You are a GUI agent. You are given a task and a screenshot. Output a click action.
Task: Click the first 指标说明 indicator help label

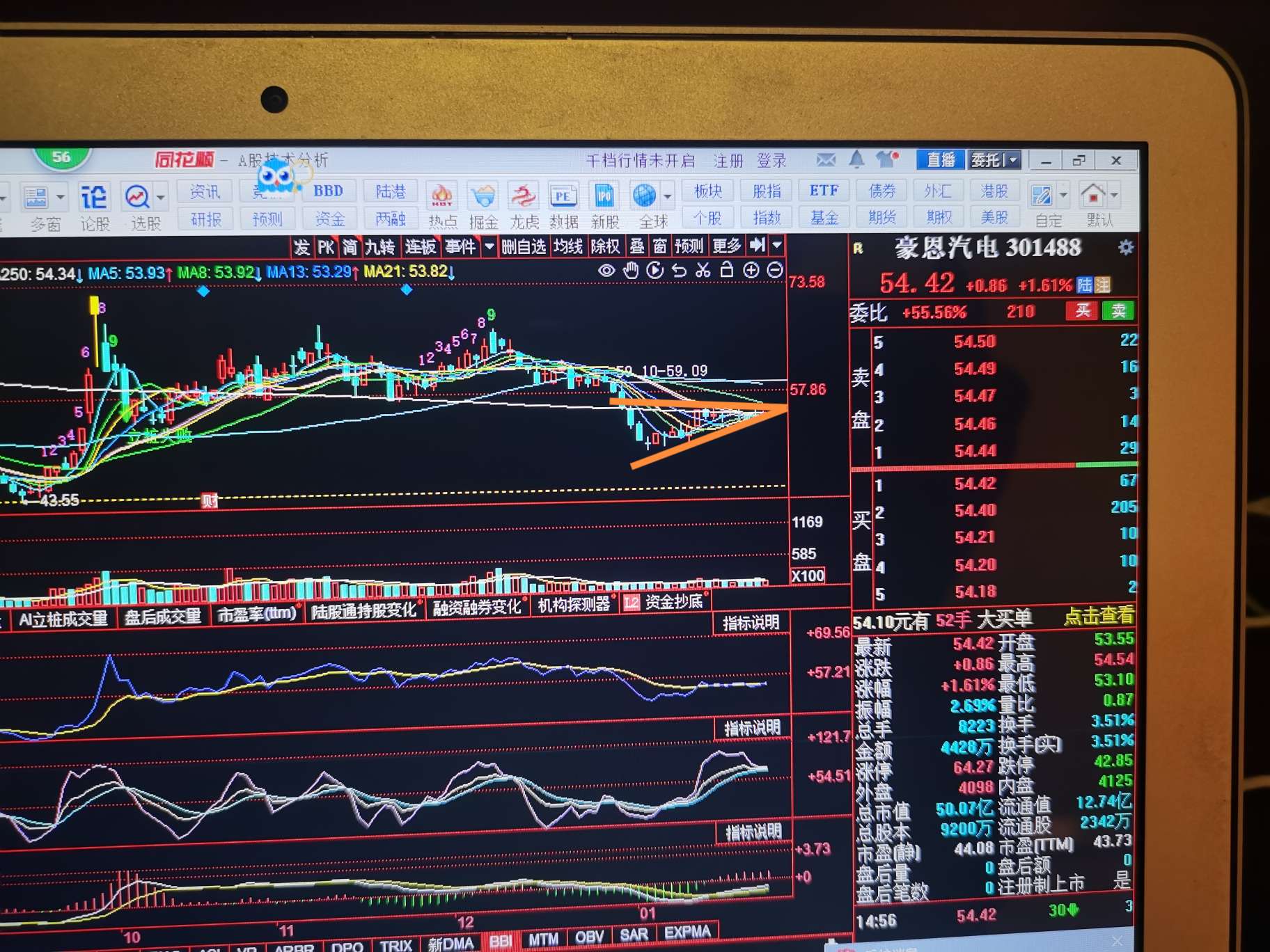(751, 623)
